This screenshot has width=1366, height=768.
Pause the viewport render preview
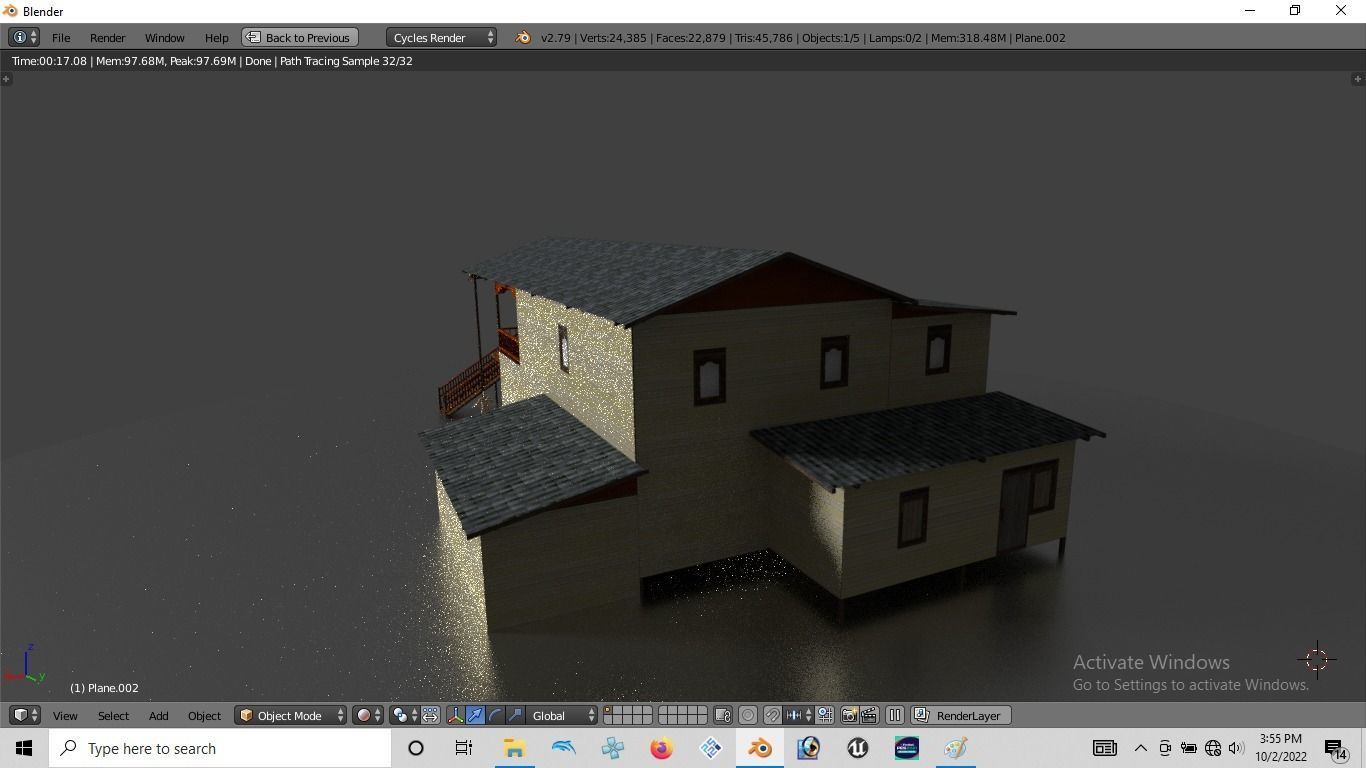(895, 715)
